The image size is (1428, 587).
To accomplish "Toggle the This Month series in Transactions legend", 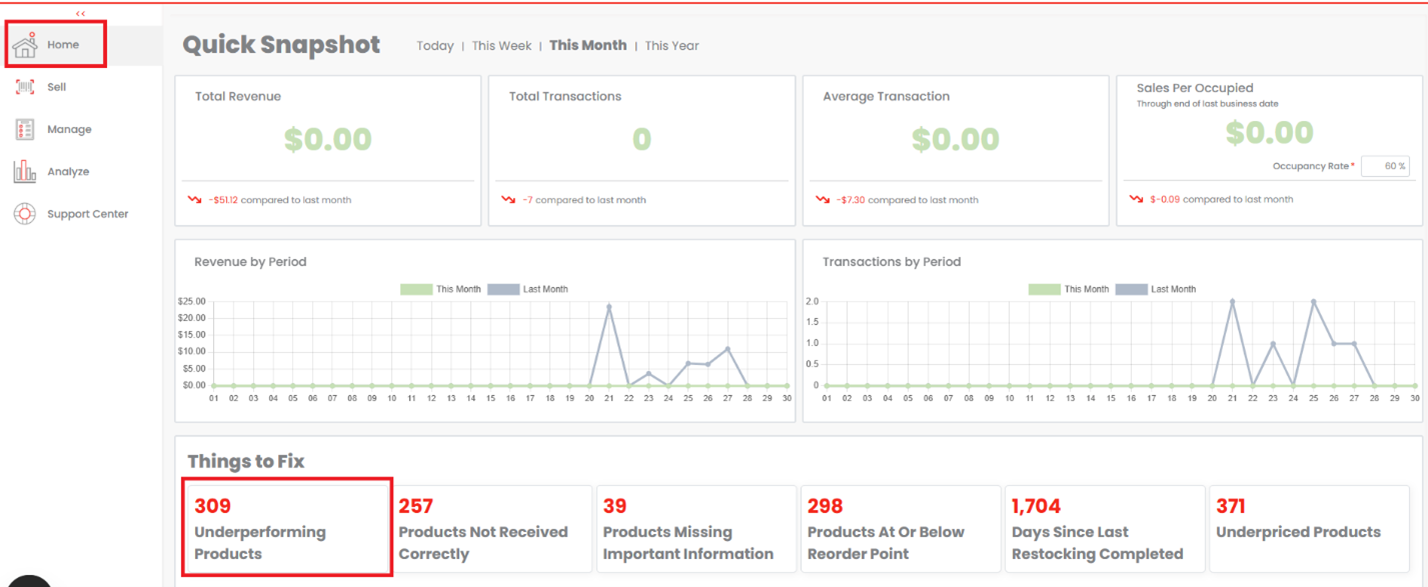I will click(x=1076, y=288).
